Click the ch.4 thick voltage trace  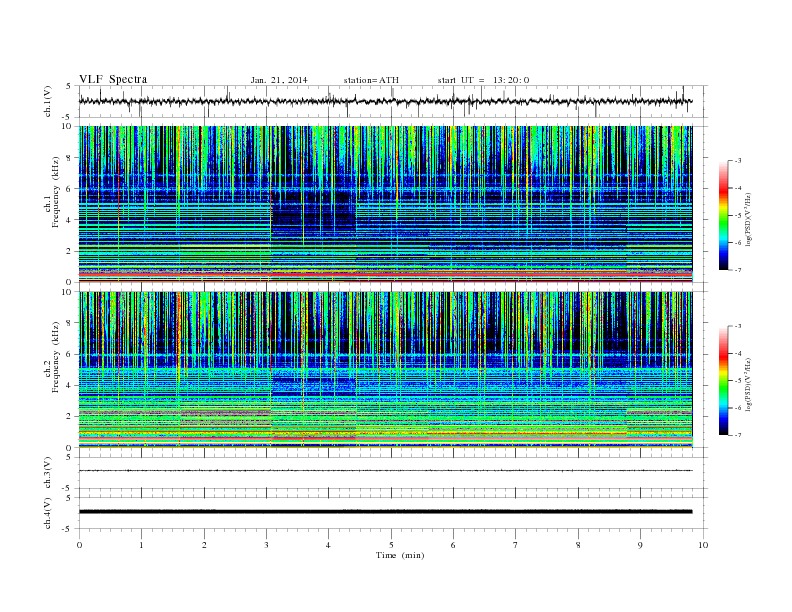point(385,512)
